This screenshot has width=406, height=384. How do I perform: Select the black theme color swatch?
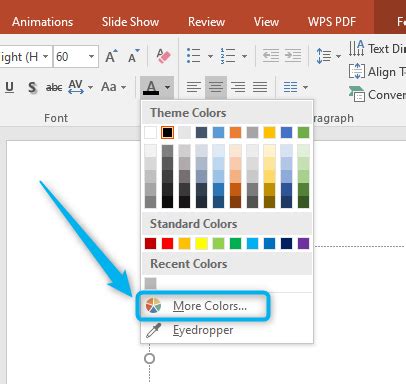click(167, 133)
